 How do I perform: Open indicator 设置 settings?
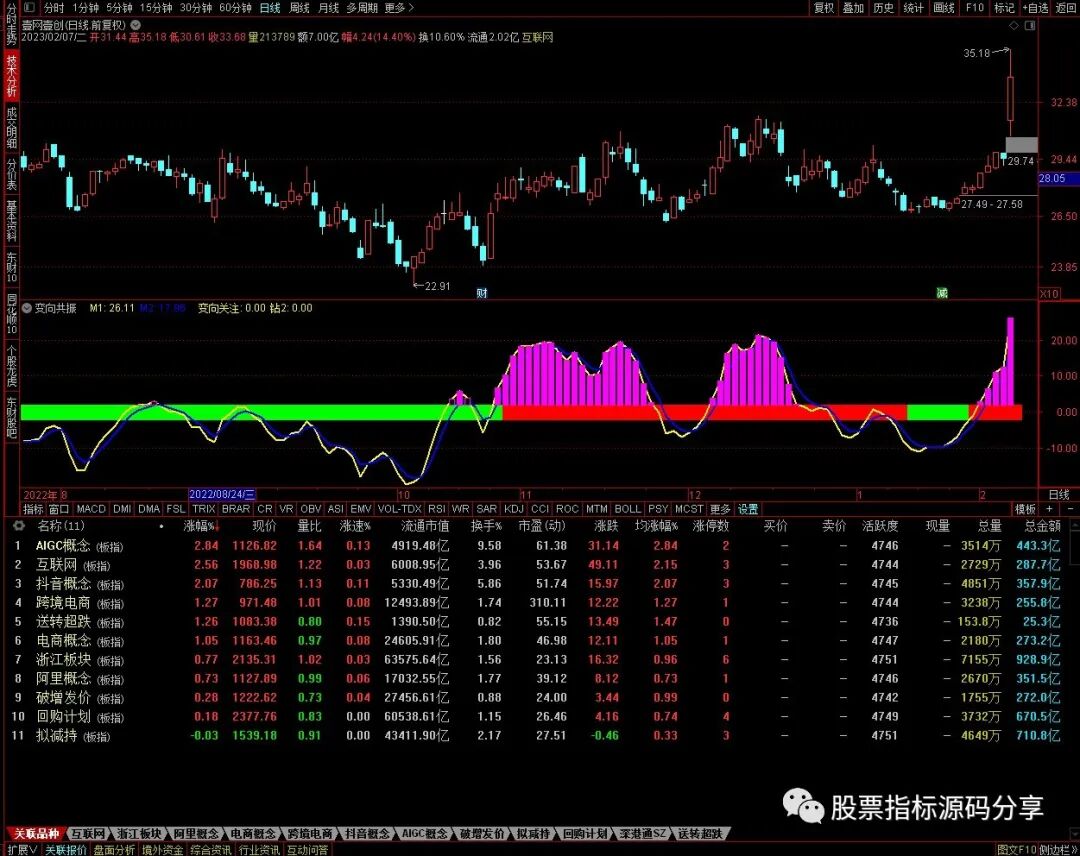click(748, 509)
